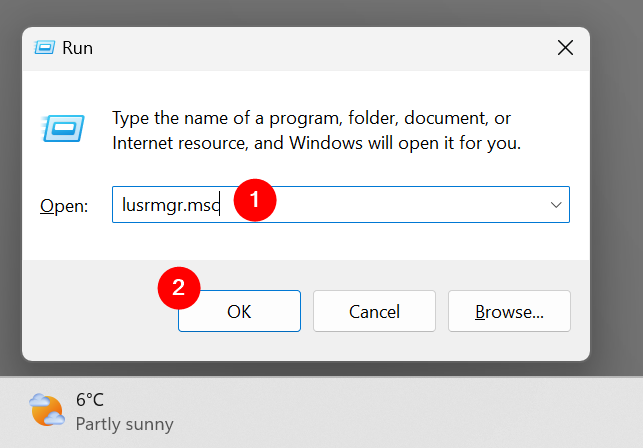643x448 pixels.
Task: Click the red step 2 badge
Action: [x=179, y=287]
